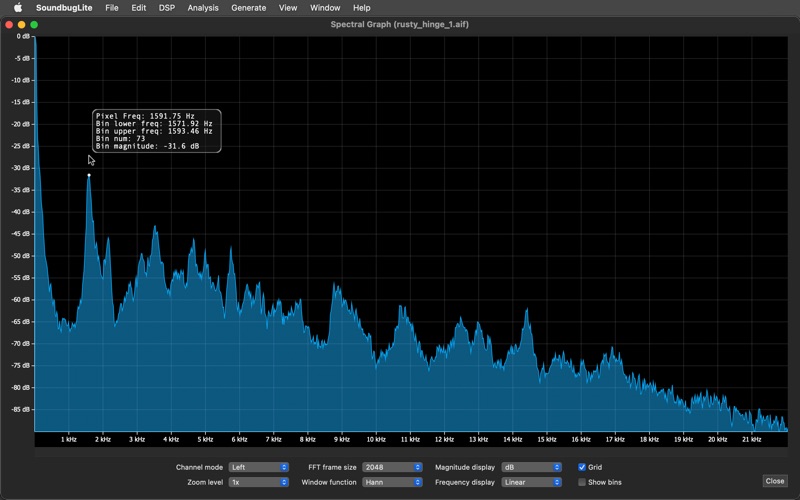Open the Help menu
Screen dimensions: 800x500
tap(362, 8)
